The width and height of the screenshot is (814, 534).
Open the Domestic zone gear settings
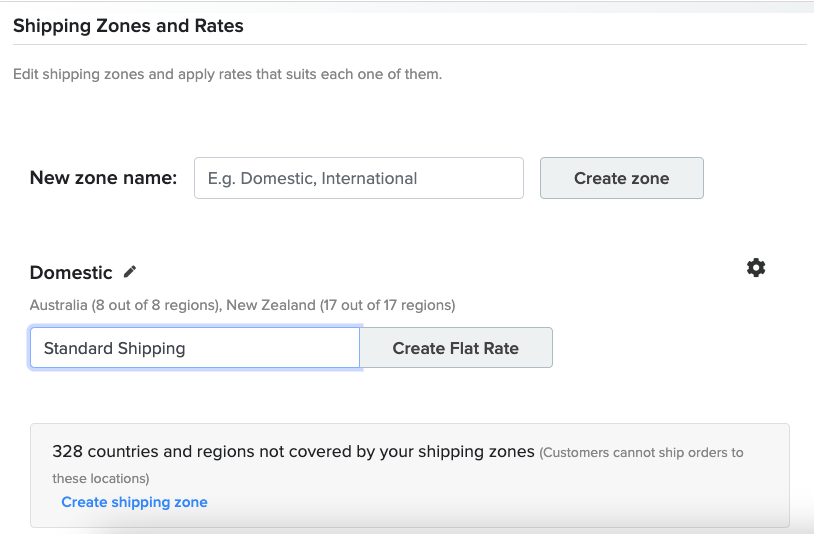[756, 268]
